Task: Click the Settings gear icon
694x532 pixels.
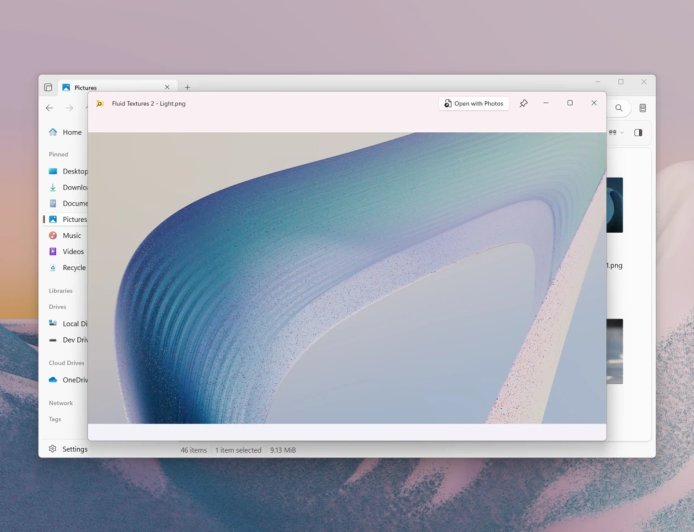Action: pos(53,449)
